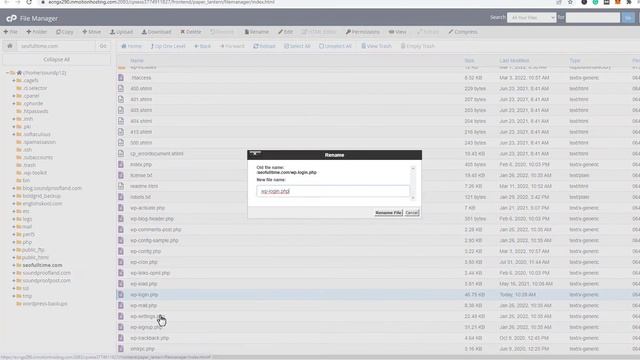This screenshot has width=640, height=360.
Task: Click the Edit toolbar button
Action: pos(286,32)
